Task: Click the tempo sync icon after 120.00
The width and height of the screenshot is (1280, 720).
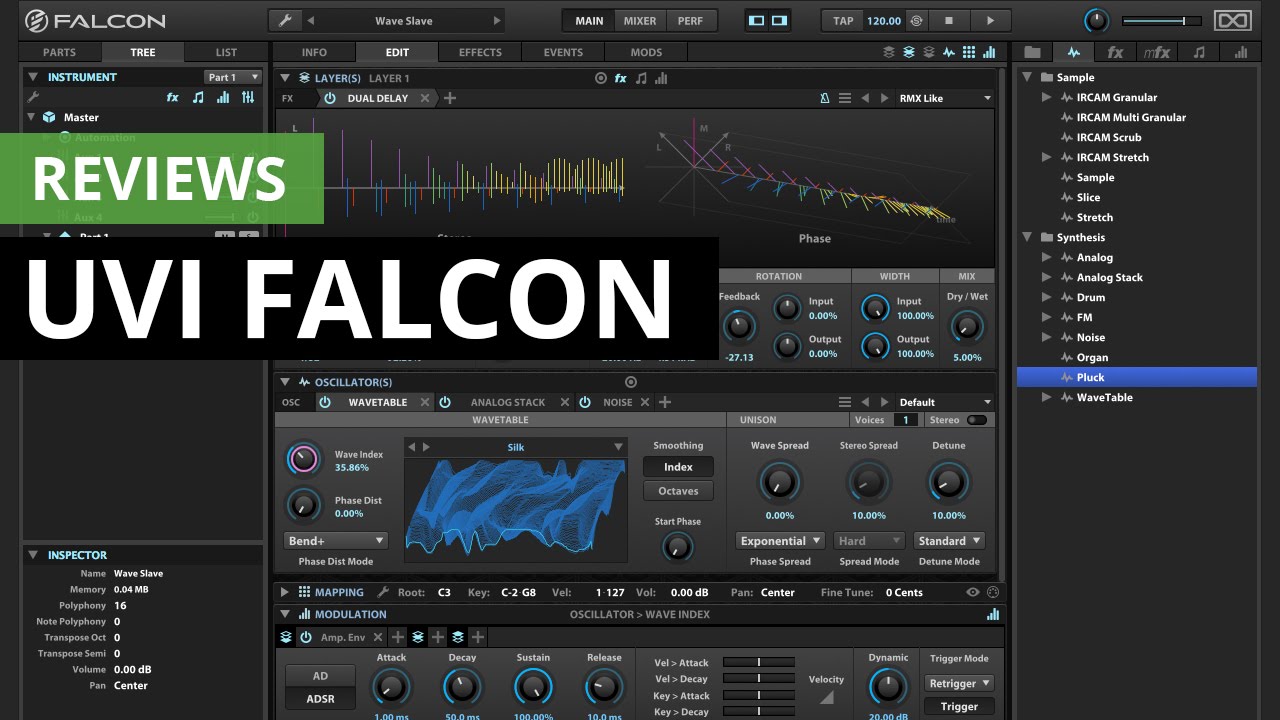Action: pyautogui.click(x=916, y=20)
